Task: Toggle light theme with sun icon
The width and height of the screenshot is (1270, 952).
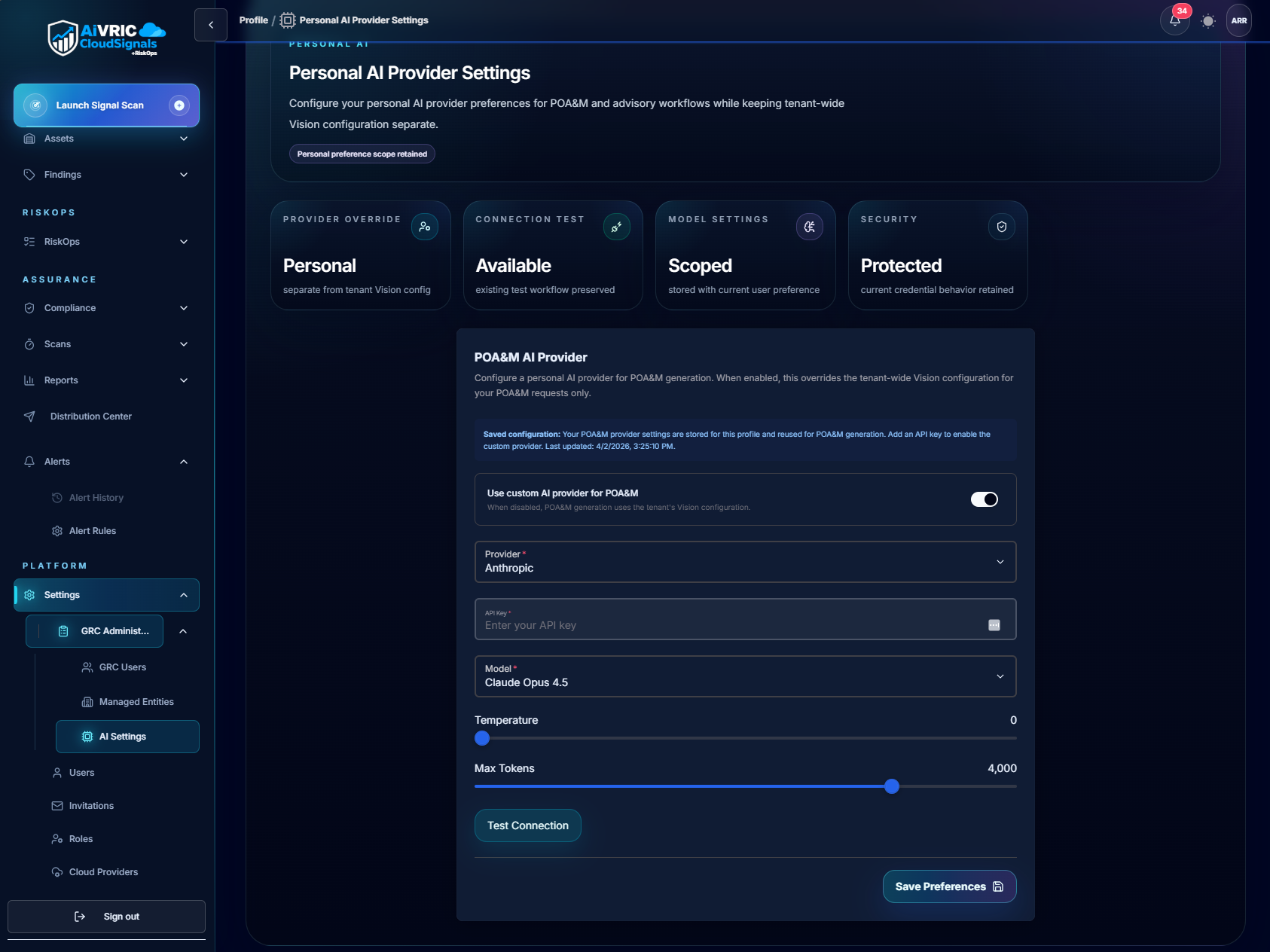Action: click(1208, 21)
